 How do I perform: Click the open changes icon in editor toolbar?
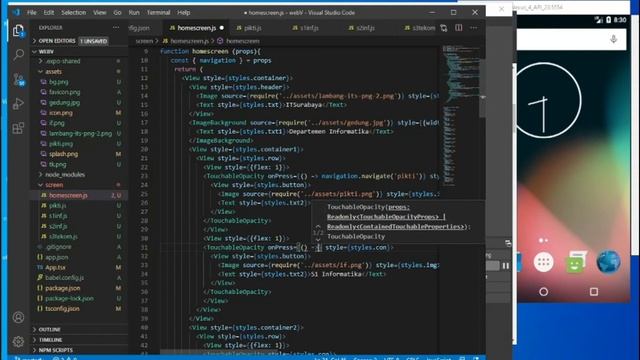click(444, 28)
